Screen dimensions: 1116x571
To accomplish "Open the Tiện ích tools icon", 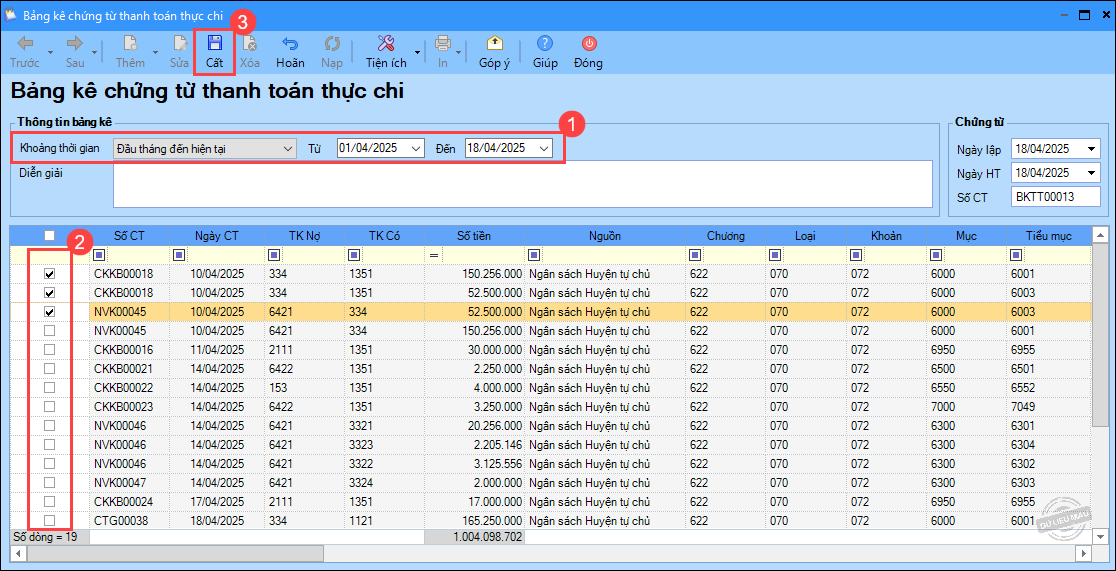I will (386, 44).
